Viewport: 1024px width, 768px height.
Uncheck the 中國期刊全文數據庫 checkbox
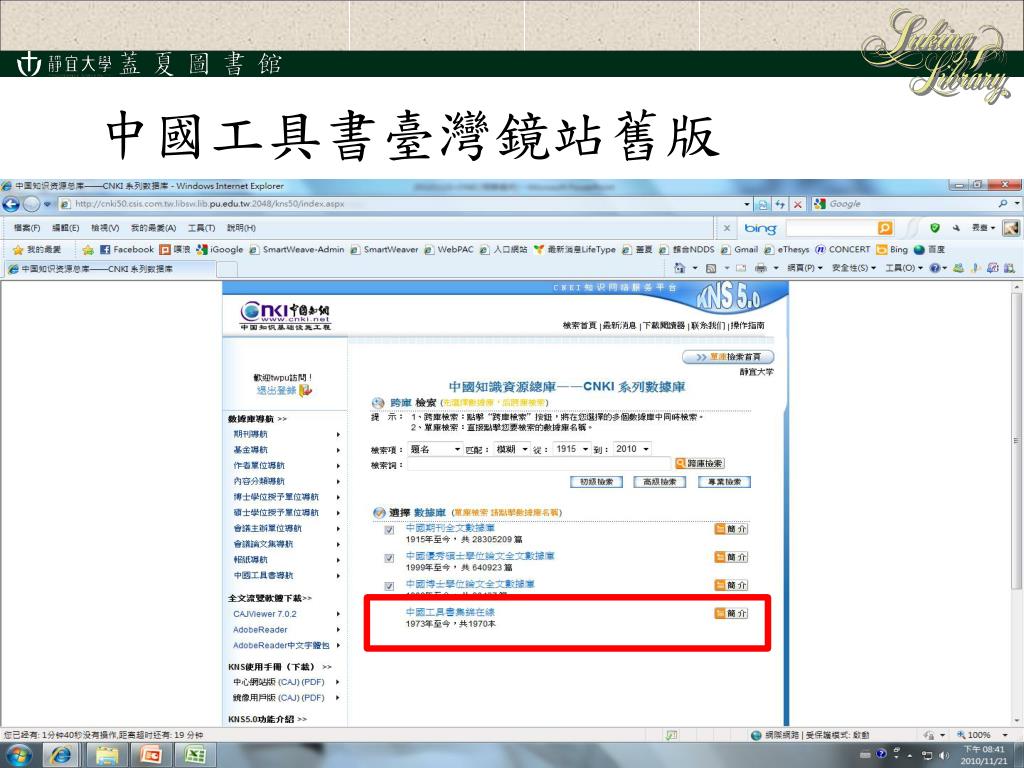coord(389,530)
